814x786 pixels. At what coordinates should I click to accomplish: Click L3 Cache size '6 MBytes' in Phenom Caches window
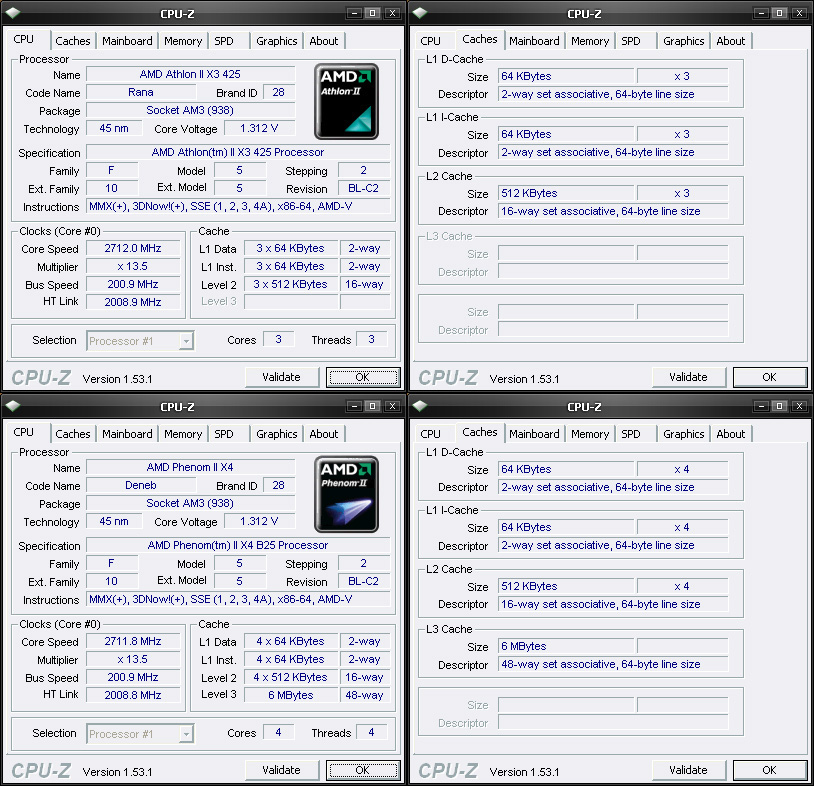(x=566, y=646)
